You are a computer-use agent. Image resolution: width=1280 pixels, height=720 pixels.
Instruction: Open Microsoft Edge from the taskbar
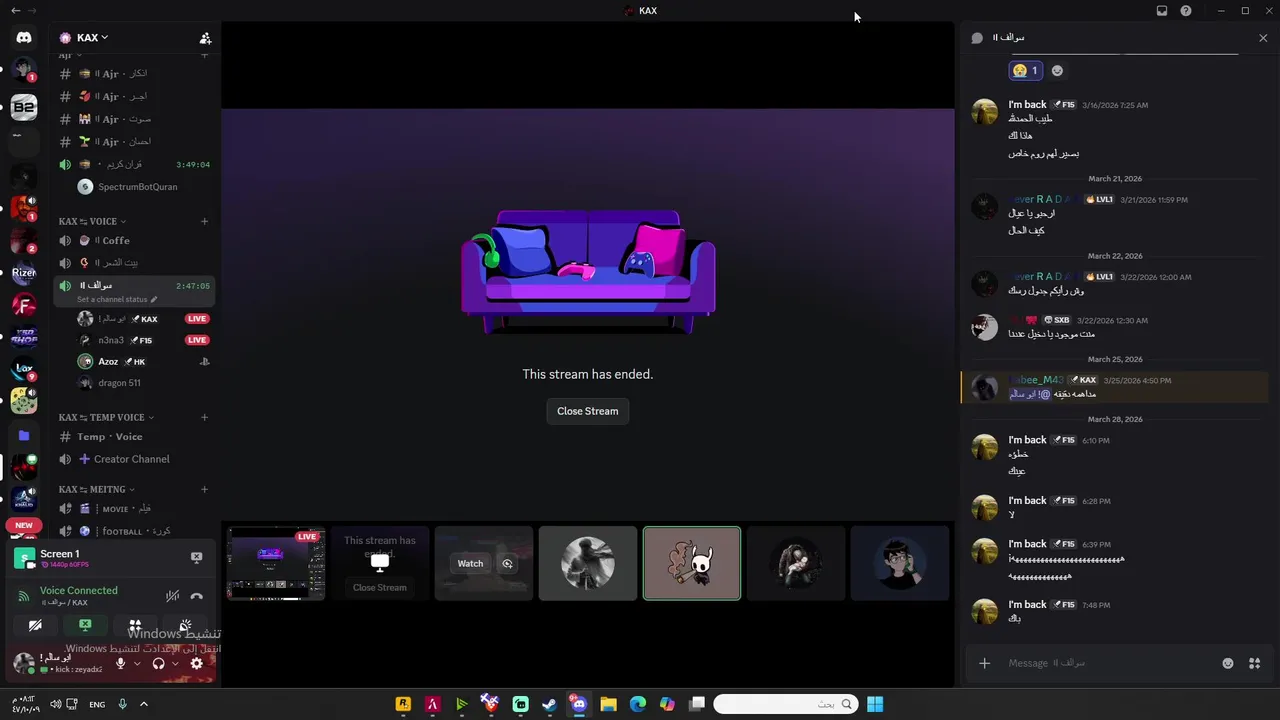point(638,704)
